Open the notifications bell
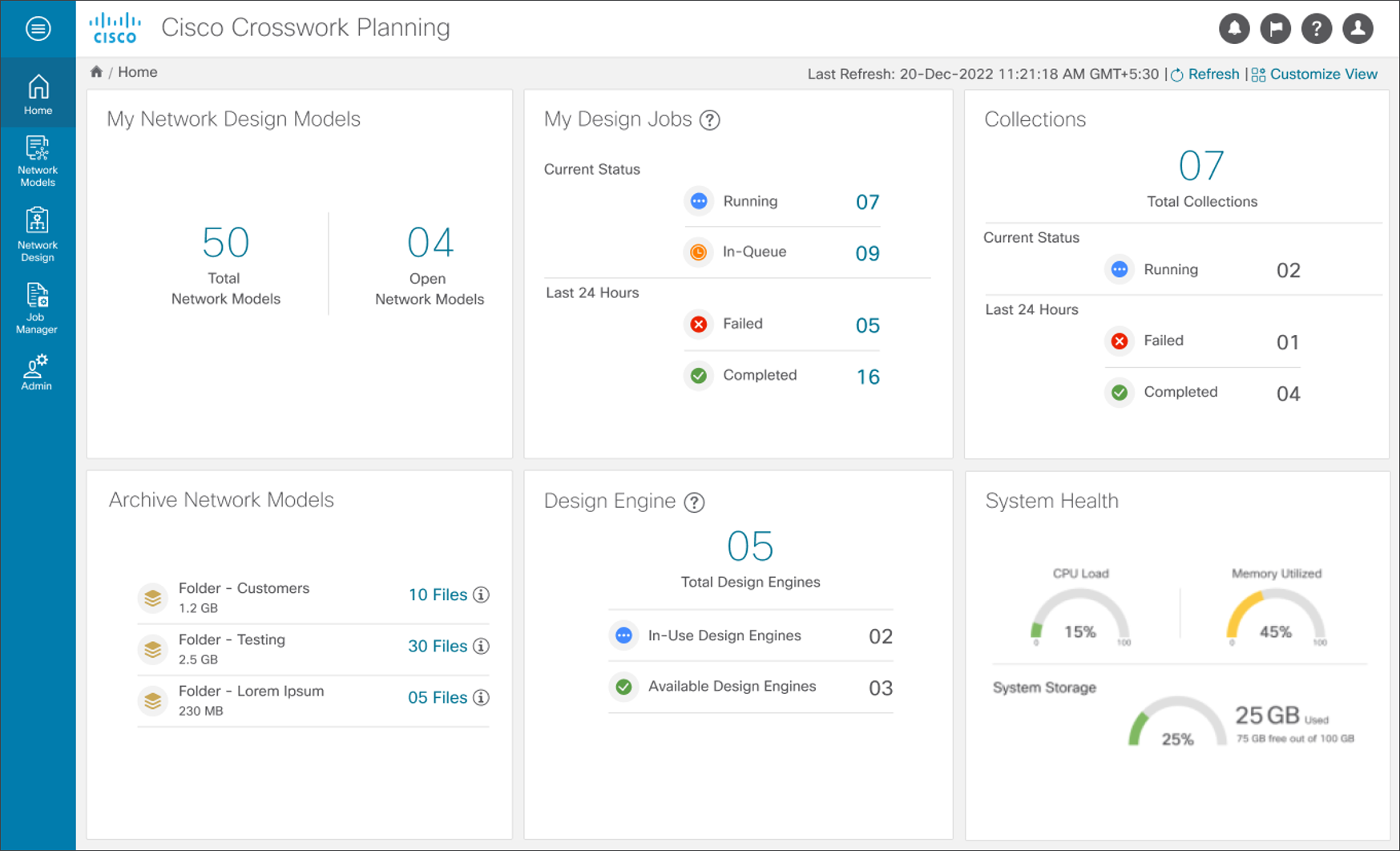This screenshot has height=851, width=1400. tap(1234, 29)
